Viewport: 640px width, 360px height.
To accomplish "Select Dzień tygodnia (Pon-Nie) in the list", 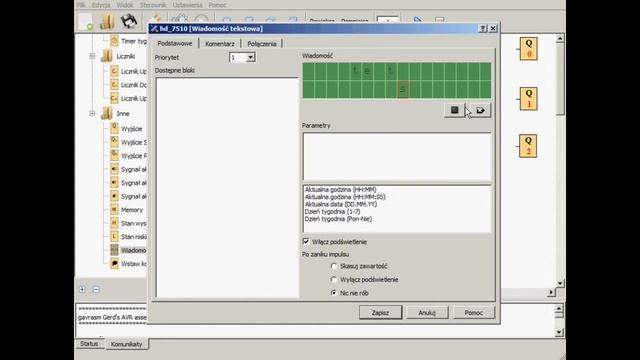I will (338, 219).
